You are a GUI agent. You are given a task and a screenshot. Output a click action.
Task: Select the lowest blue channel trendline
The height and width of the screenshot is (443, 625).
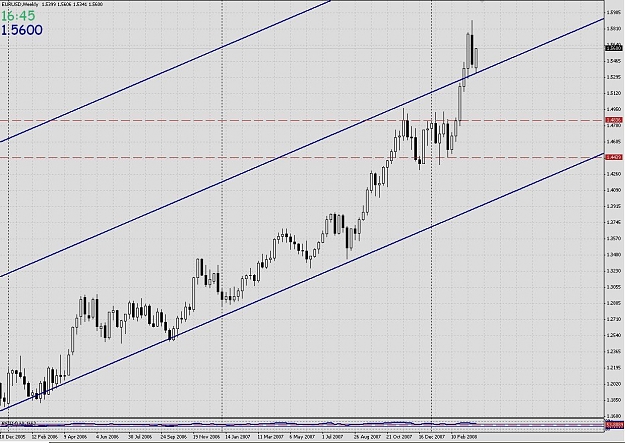pyautogui.click(x=303, y=281)
